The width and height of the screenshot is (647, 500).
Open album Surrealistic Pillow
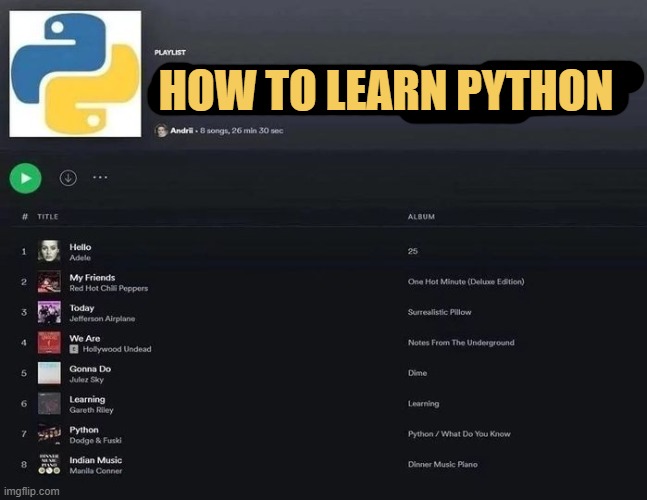pyautogui.click(x=439, y=312)
